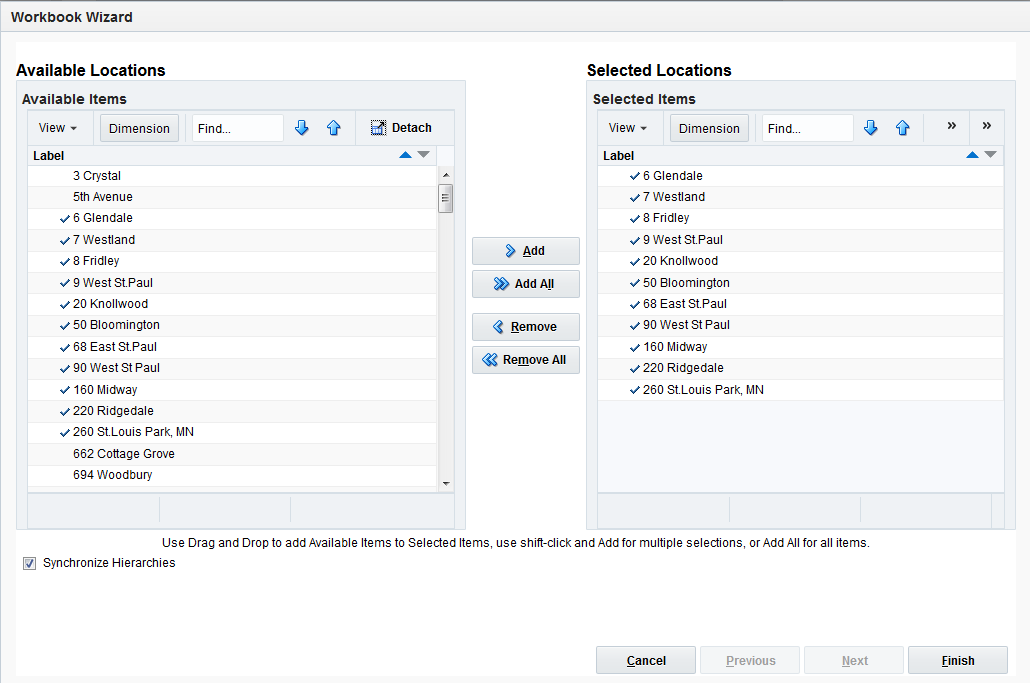Click the Remove All button
The height and width of the screenshot is (683, 1030).
(526, 360)
